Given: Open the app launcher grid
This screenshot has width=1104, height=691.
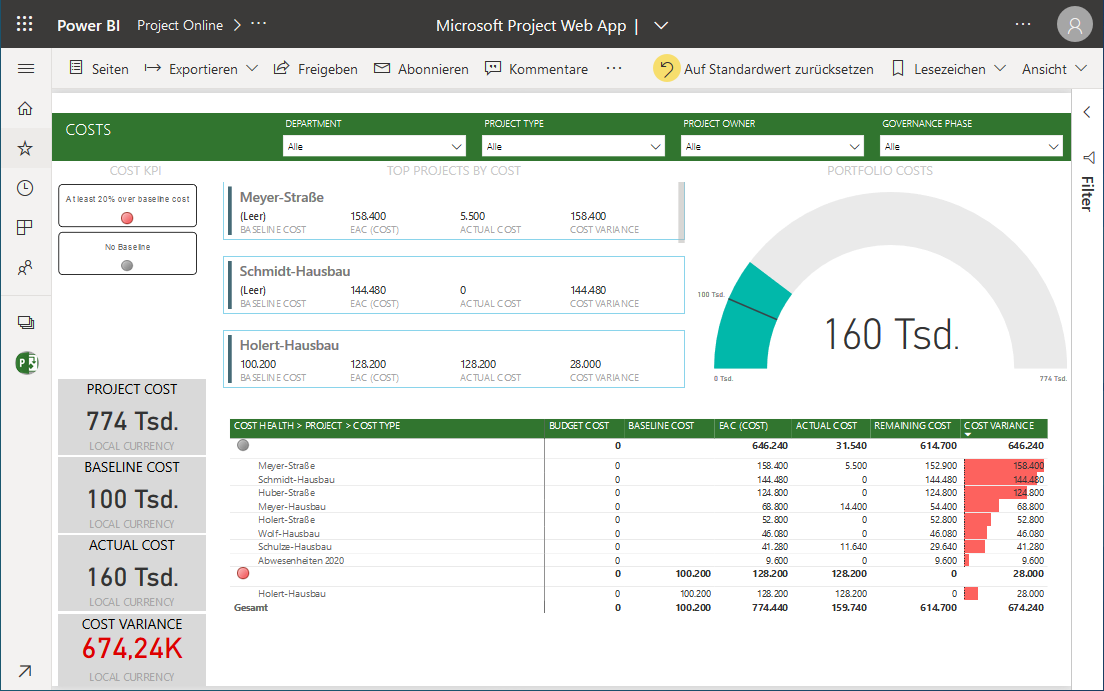Looking at the screenshot, I should click(x=25, y=25).
